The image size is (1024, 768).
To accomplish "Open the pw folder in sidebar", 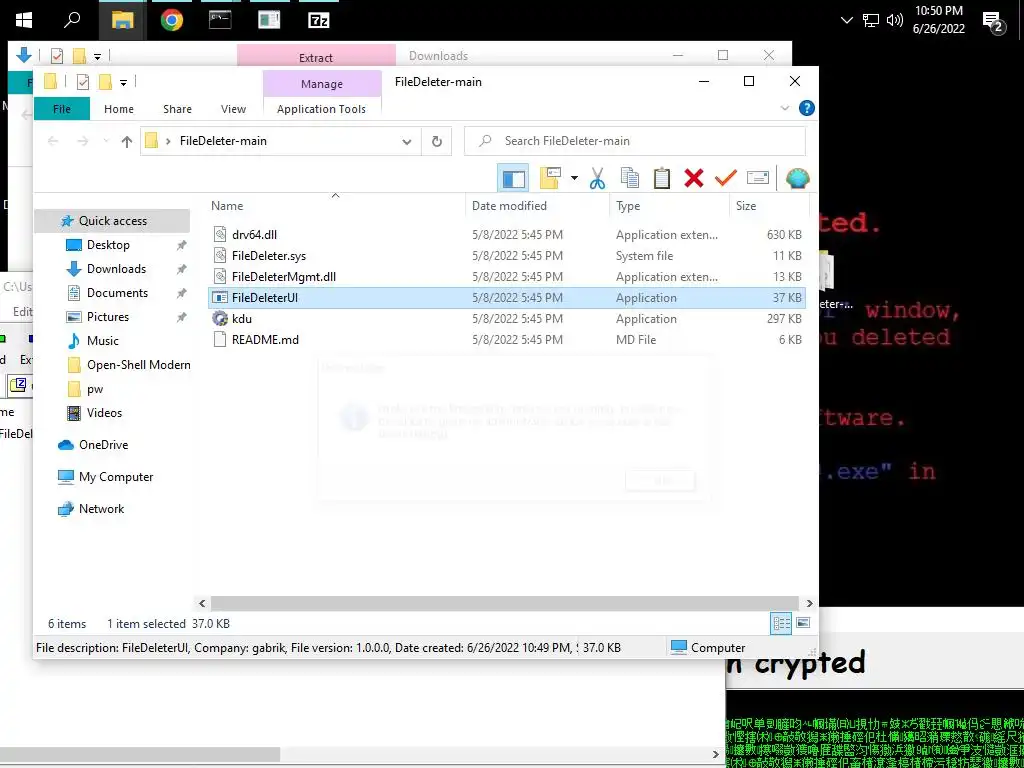I will (95, 389).
